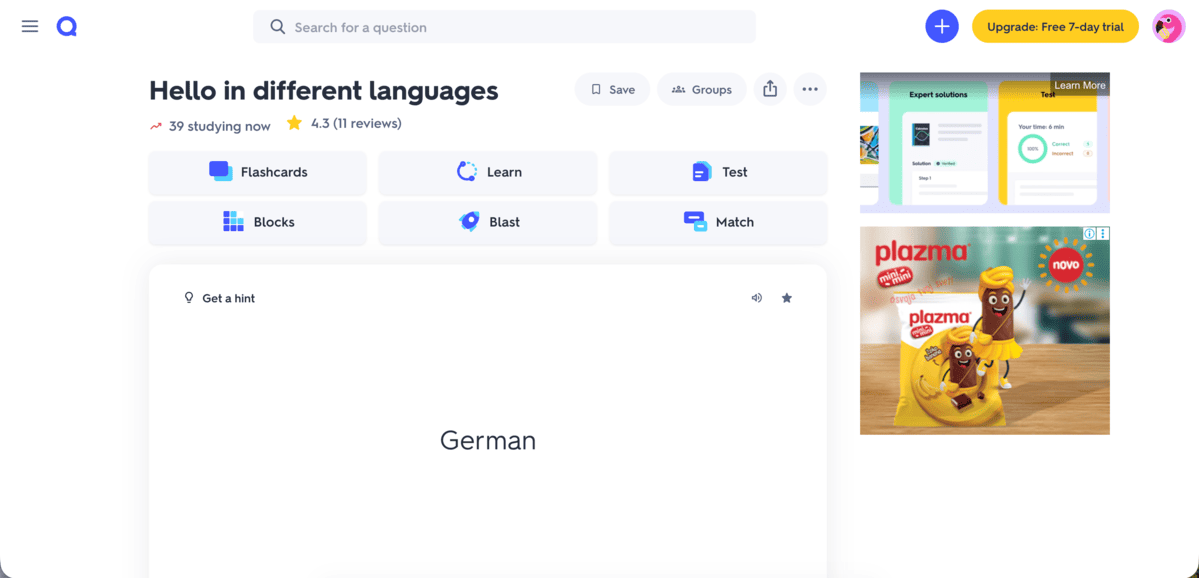The image size is (1199, 578).
Task: Open the create menu with the plus button
Action: click(941, 26)
